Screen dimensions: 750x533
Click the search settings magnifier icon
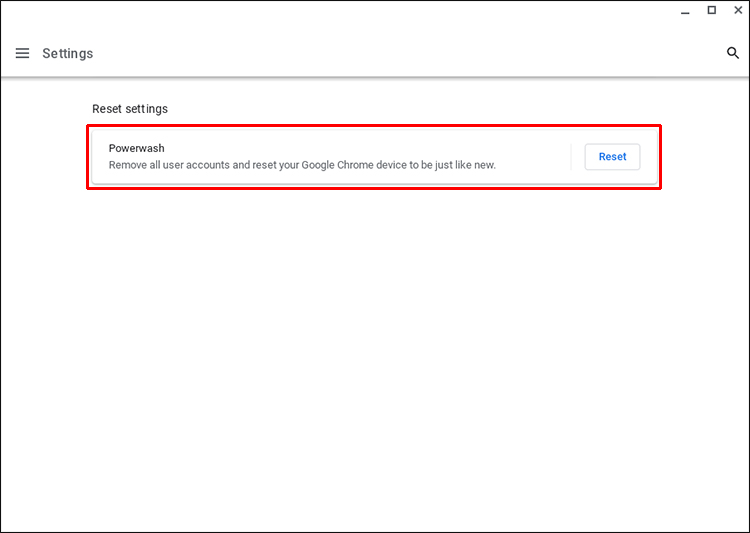pos(732,53)
